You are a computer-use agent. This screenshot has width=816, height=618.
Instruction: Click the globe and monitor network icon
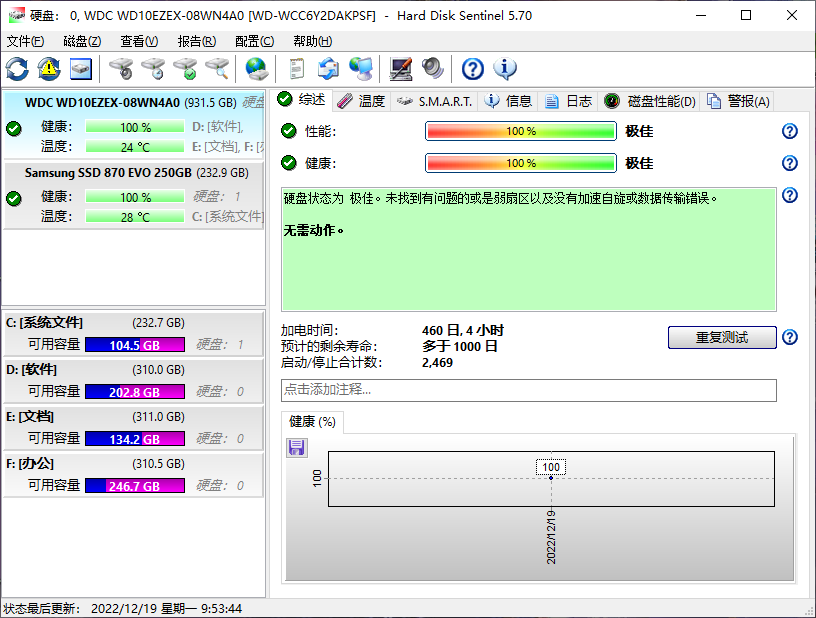[x=361, y=69]
